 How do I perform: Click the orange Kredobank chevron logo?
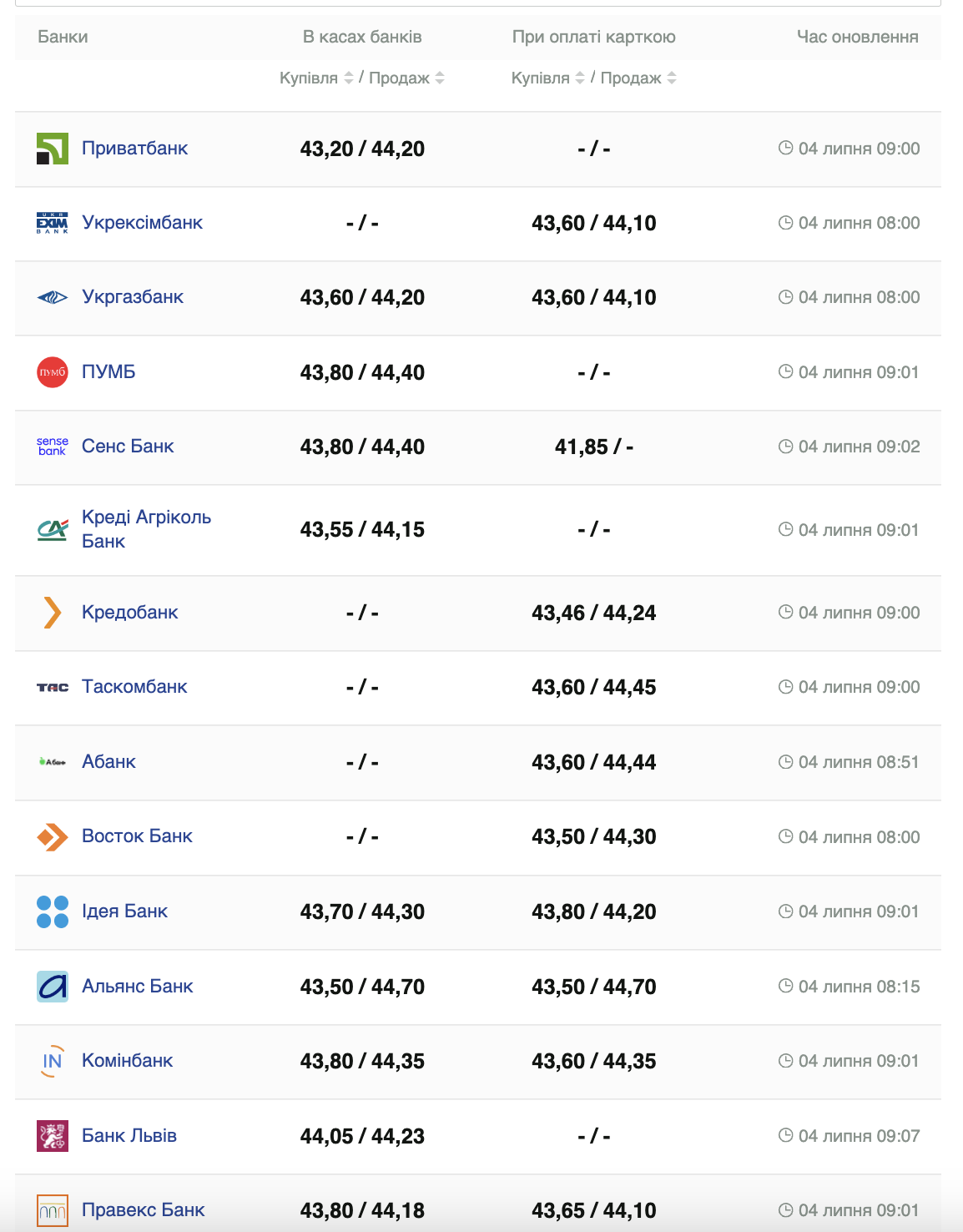click(53, 613)
